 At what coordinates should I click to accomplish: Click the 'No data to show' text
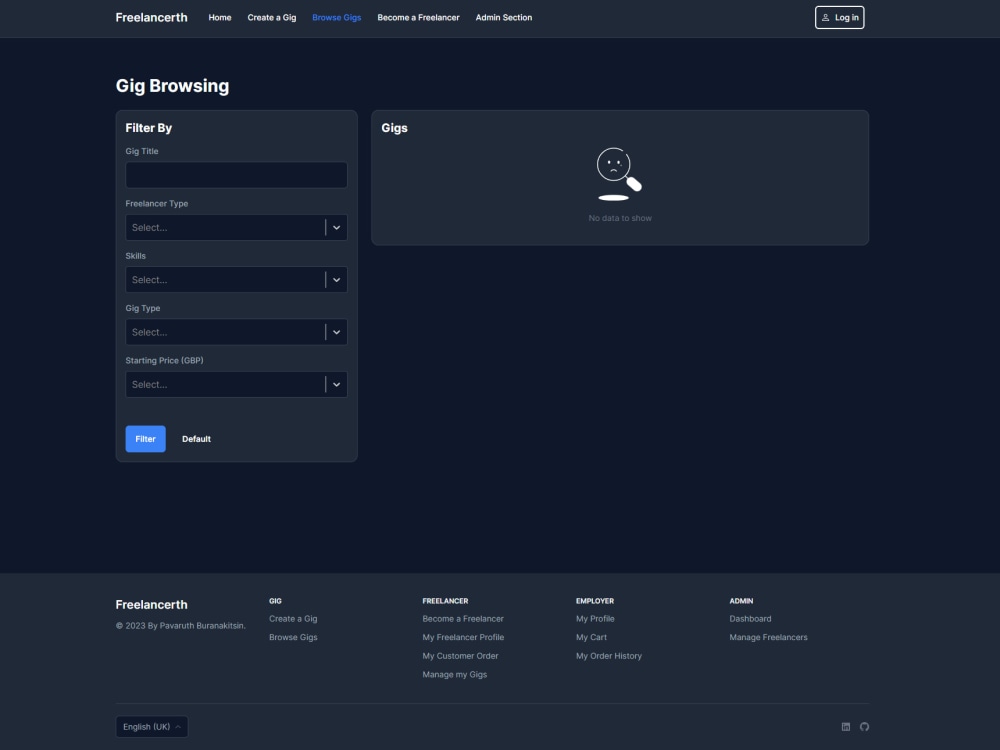(620, 218)
